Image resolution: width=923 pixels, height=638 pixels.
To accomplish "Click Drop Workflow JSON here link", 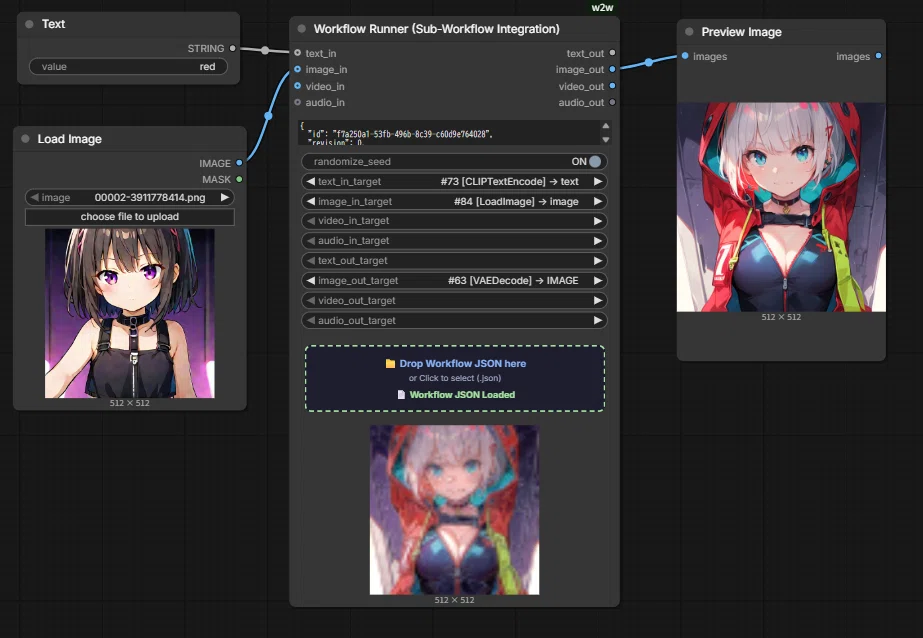I will 463,364.
